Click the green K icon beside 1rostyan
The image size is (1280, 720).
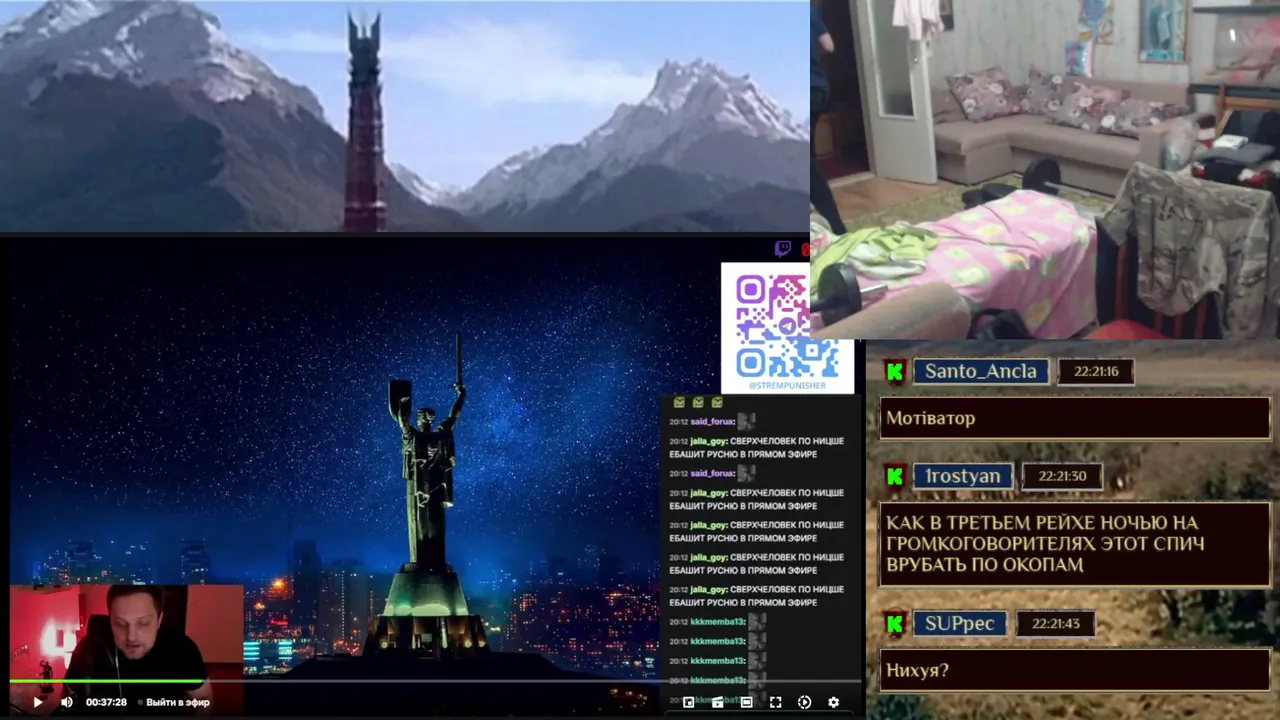[895, 476]
